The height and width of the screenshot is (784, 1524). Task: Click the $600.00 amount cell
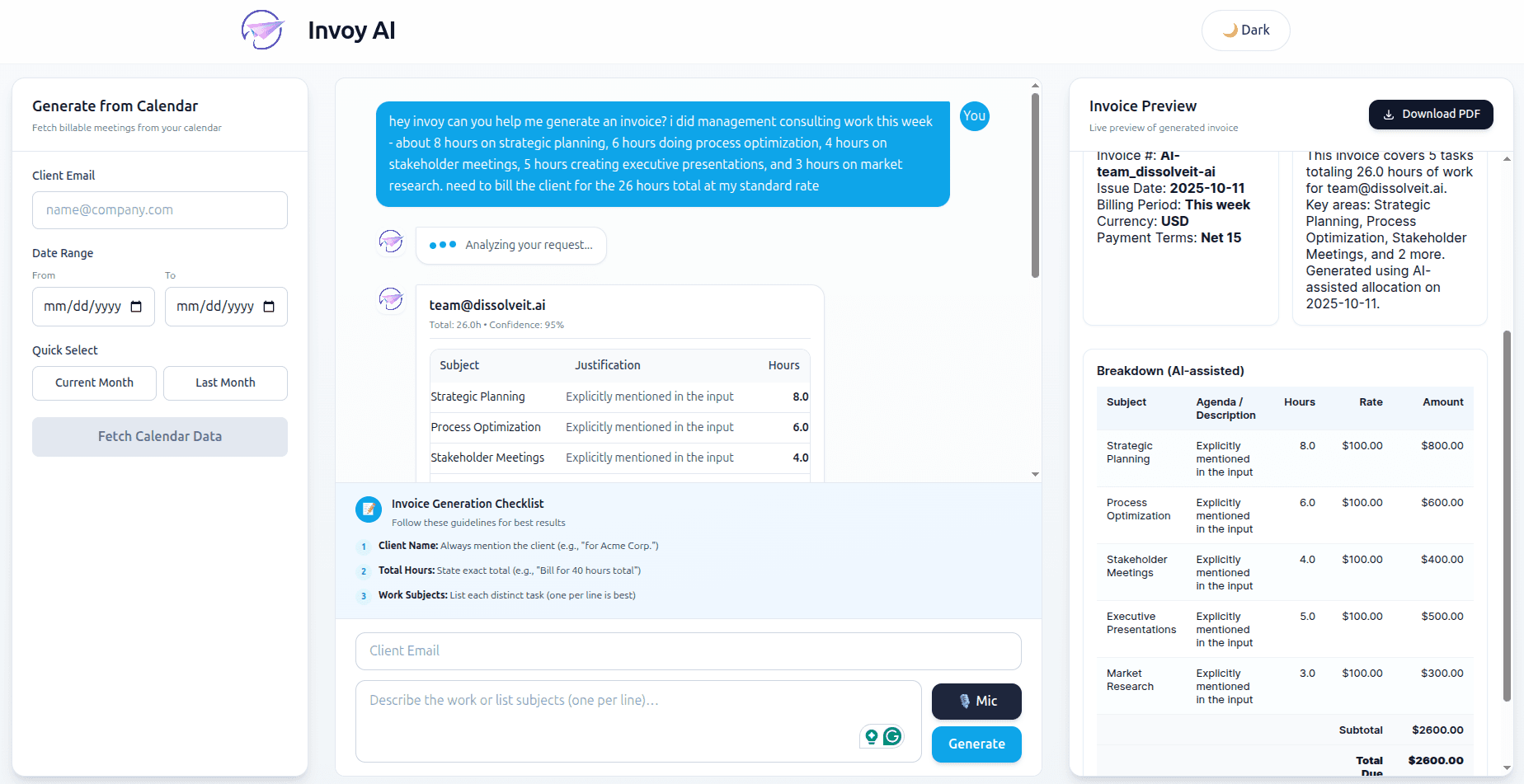pos(1442,503)
